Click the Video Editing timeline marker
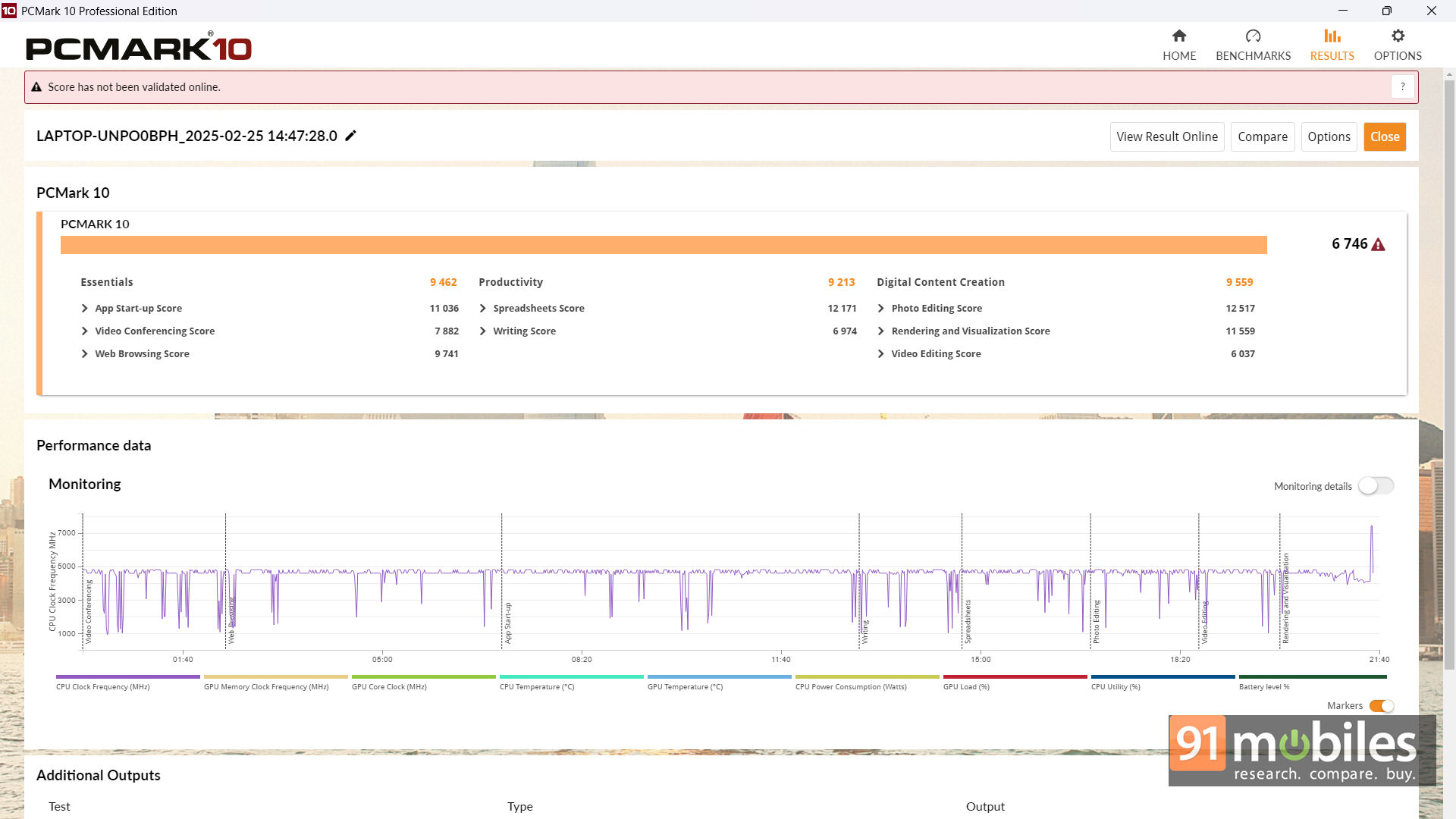This screenshot has height=819, width=1456. click(x=1204, y=623)
